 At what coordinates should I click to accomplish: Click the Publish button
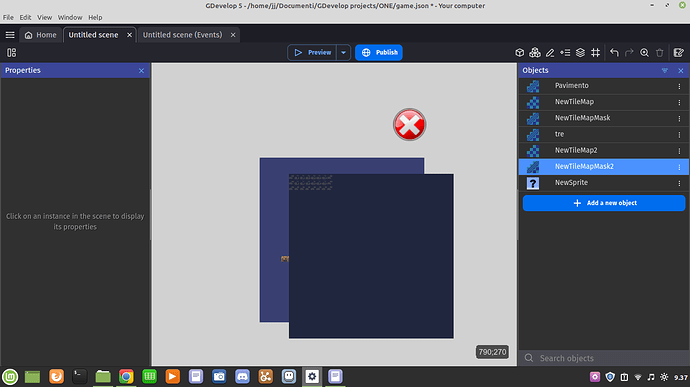pos(379,52)
